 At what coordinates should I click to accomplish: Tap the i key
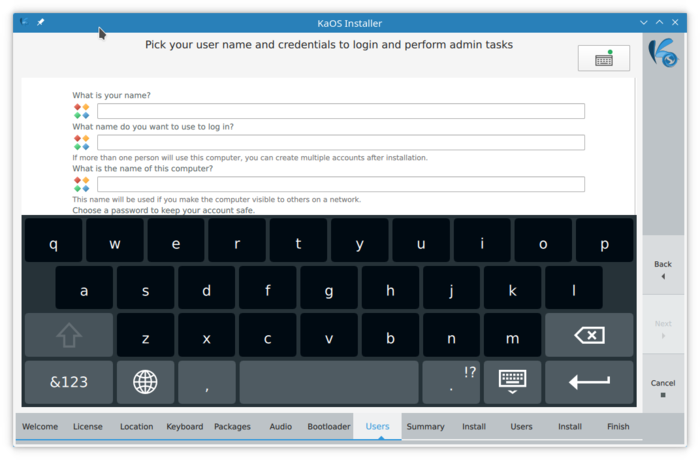coord(482,241)
